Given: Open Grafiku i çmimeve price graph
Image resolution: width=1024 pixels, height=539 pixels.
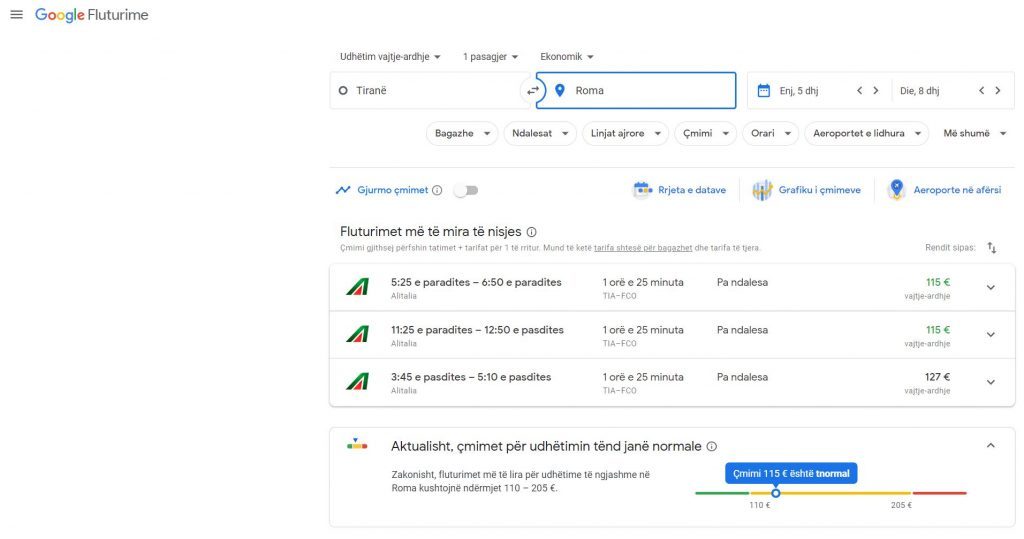Looking at the screenshot, I should (x=806, y=190).
